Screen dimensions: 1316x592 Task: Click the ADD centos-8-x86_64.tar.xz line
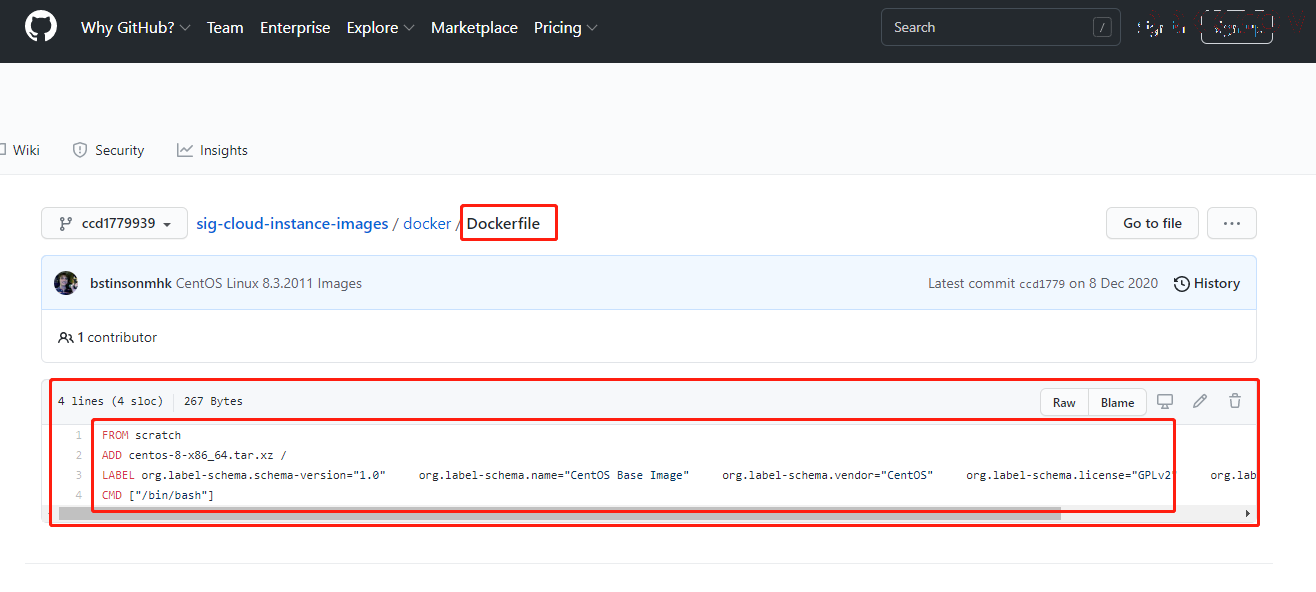pyautogui.click(x=195, y=455)
